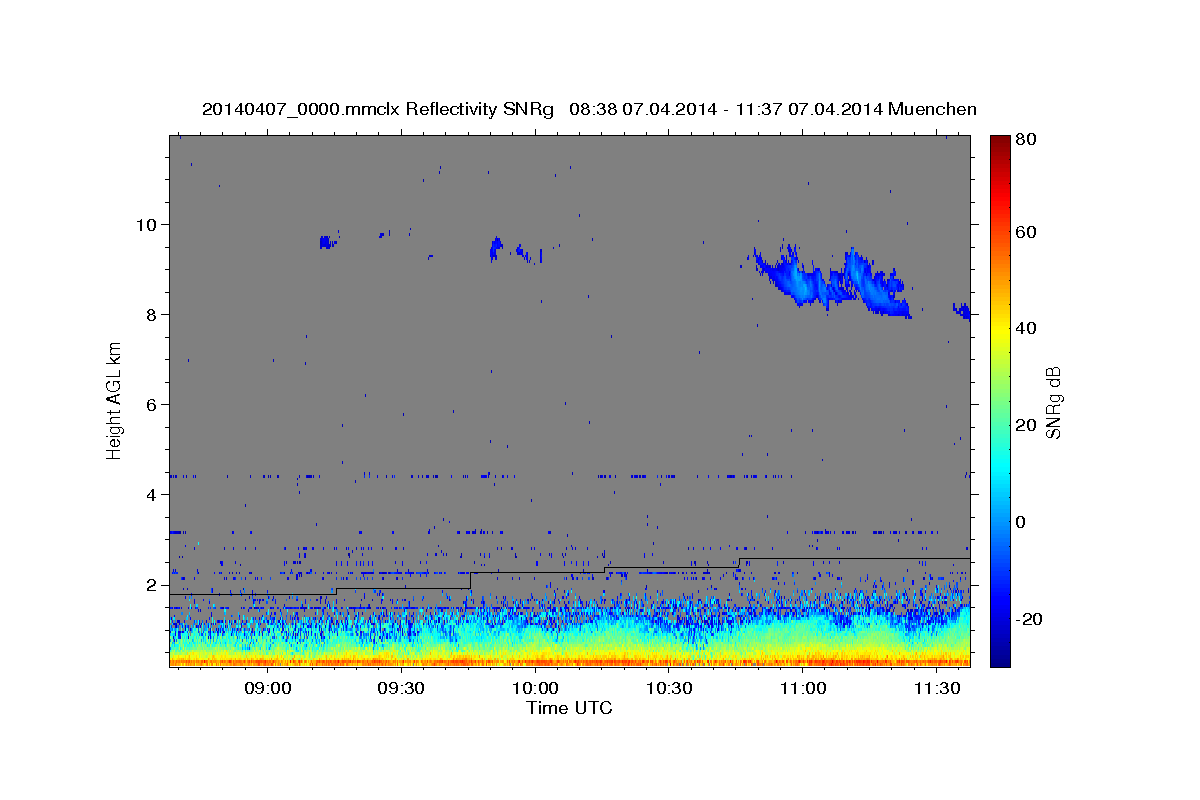Click the 'Height AGL km' axis label

tap(115, 400)
